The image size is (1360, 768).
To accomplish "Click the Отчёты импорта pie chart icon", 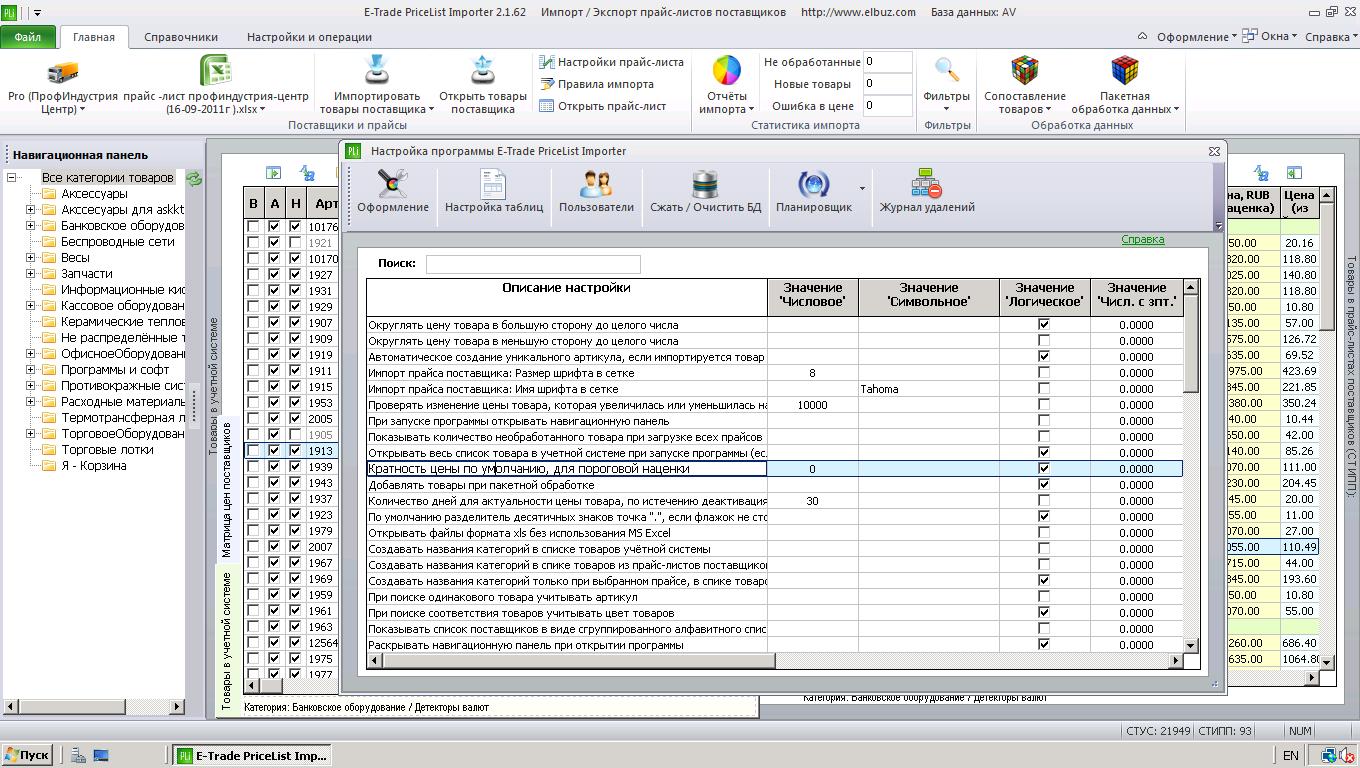I will point(727,71).
